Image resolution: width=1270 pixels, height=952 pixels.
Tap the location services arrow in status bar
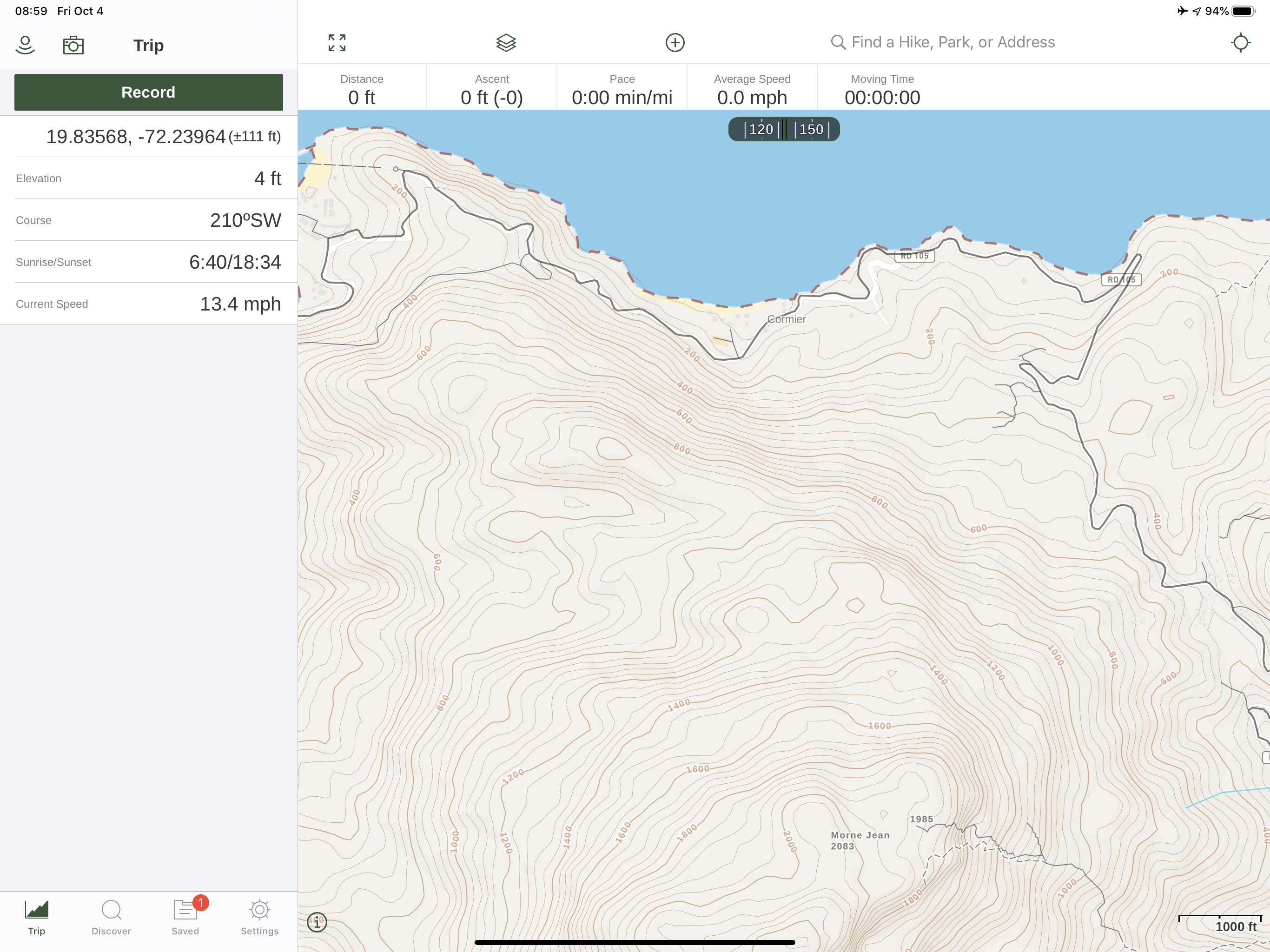point(1197,11)
